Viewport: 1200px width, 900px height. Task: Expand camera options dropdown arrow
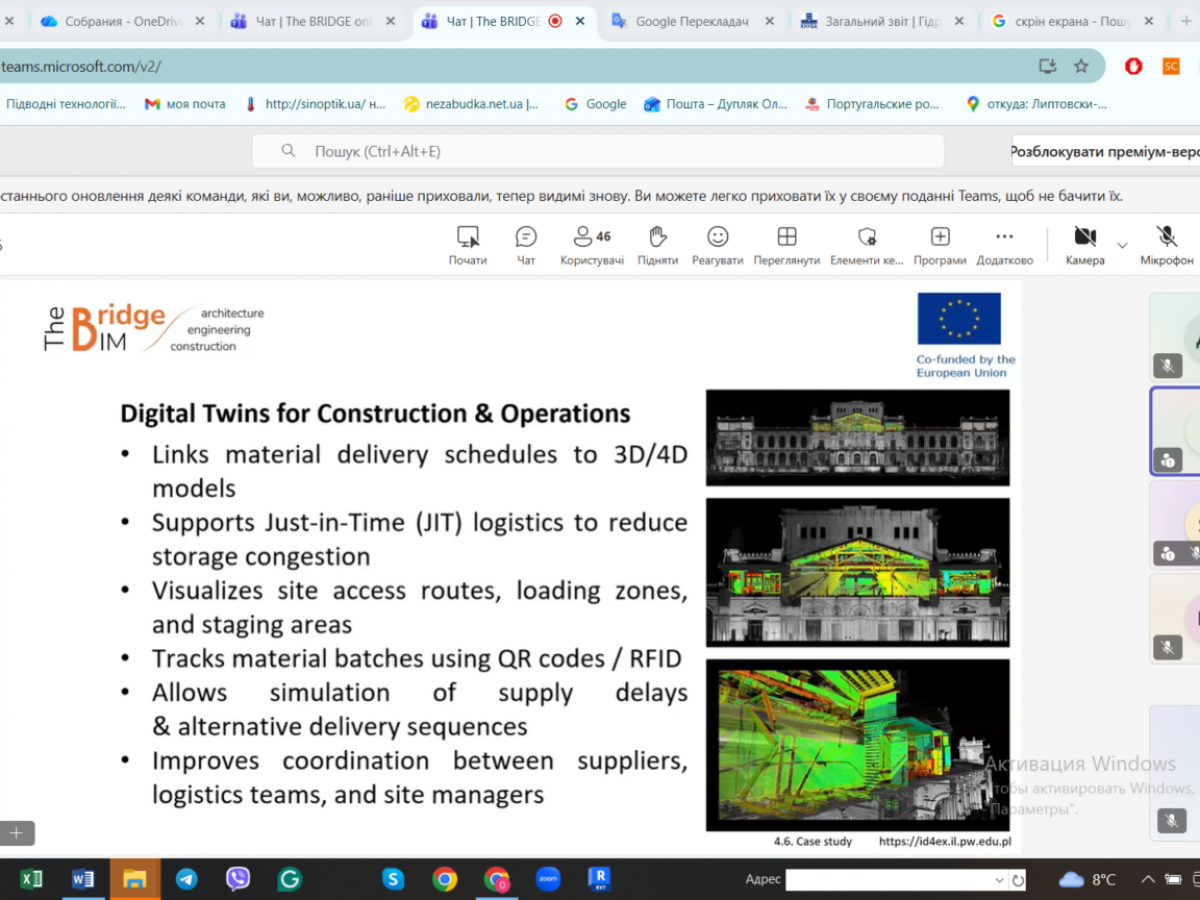click(x=1122, y=245)
